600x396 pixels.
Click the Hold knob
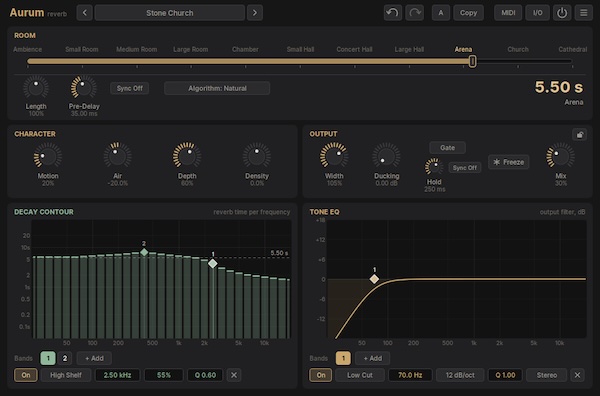[434, 167]
